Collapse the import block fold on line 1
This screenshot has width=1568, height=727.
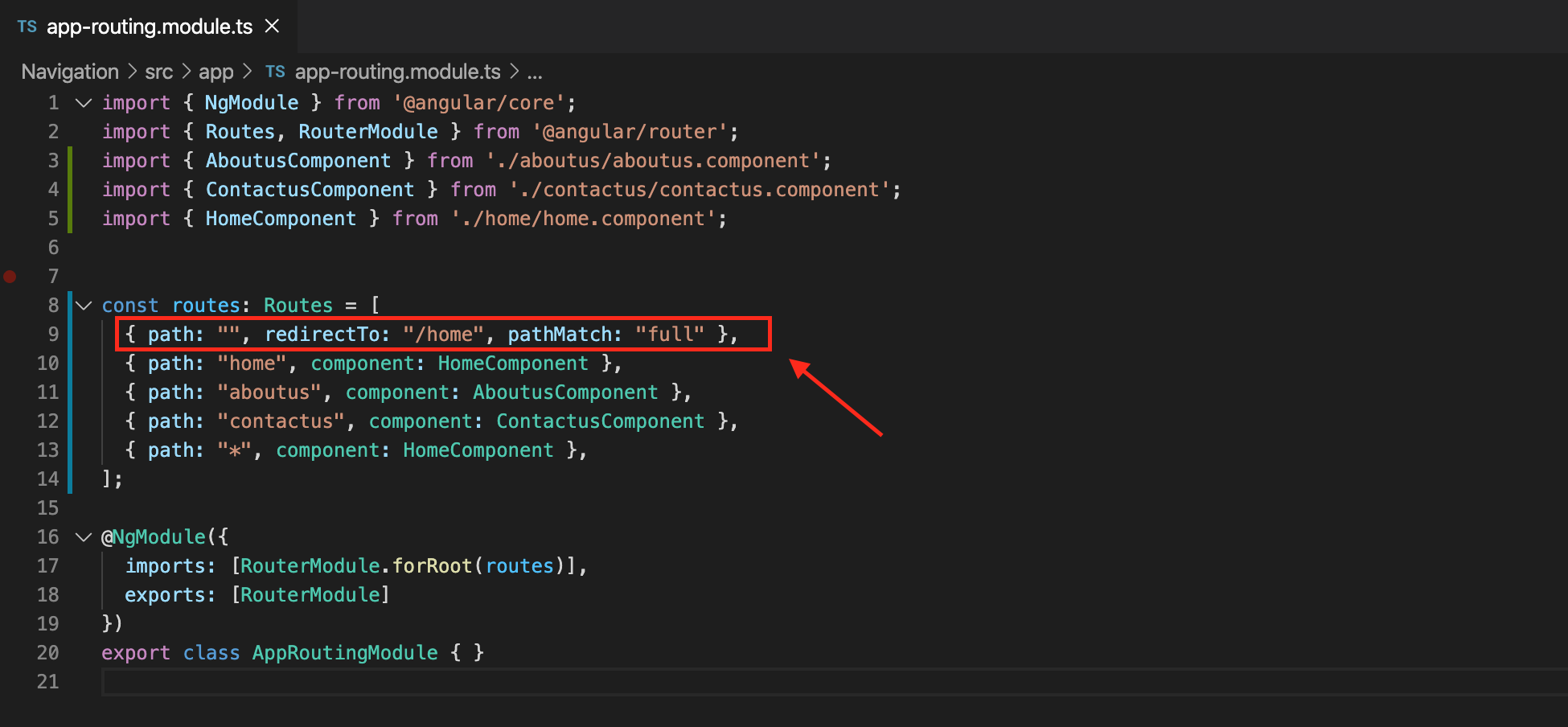[x=84, y=103]
